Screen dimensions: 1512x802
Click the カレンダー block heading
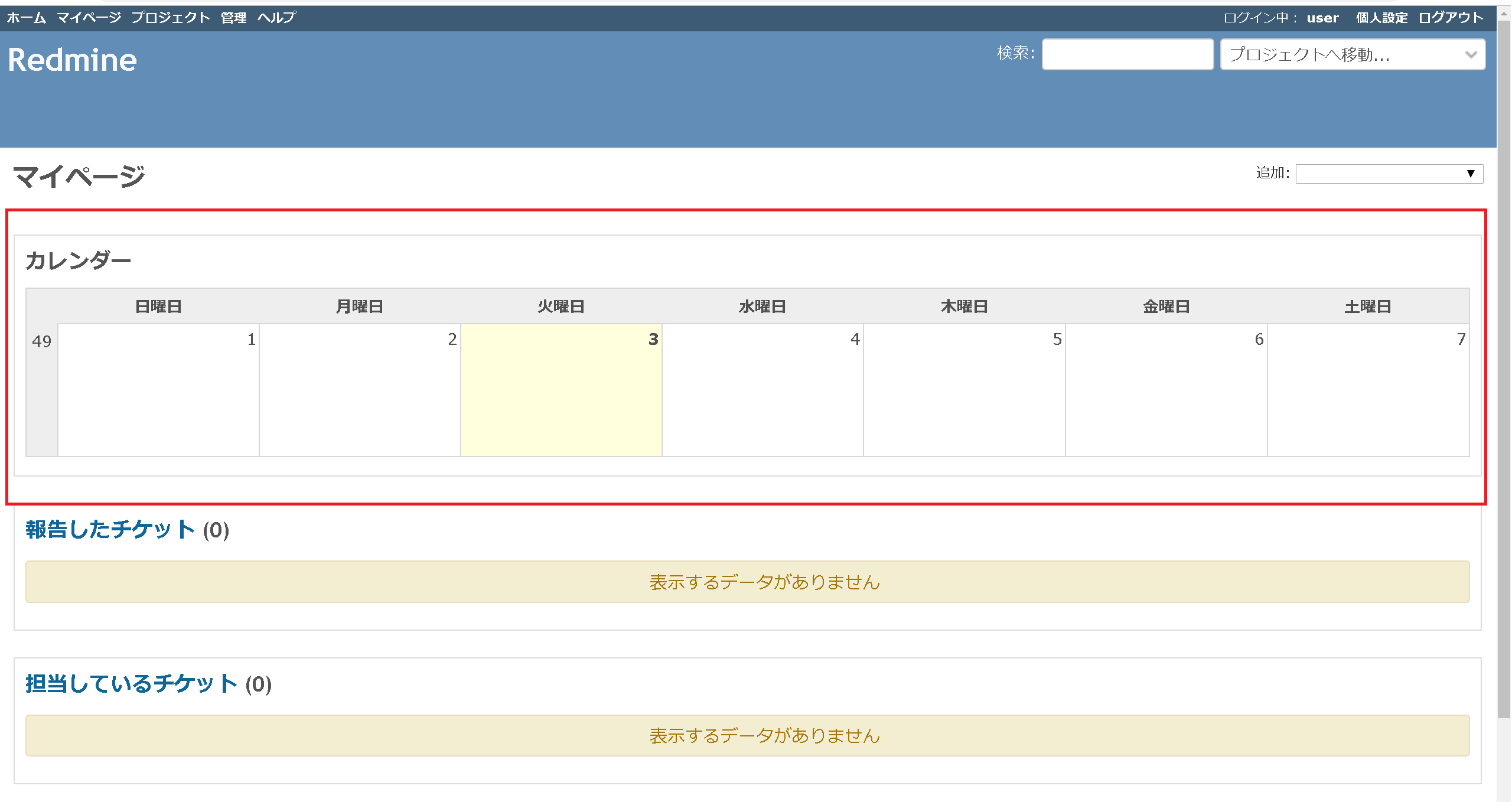pos(78,260)
